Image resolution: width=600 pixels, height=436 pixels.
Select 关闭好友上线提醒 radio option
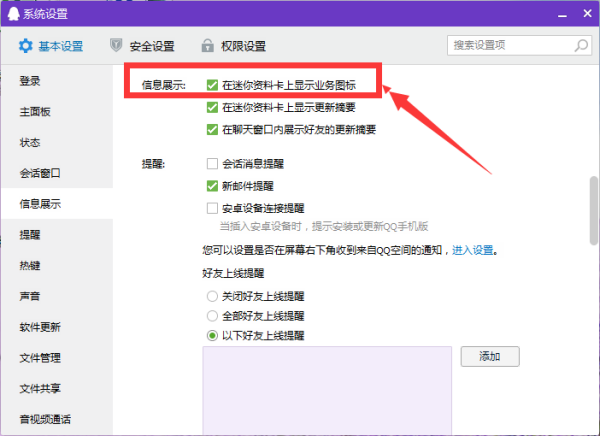[212, 296]
